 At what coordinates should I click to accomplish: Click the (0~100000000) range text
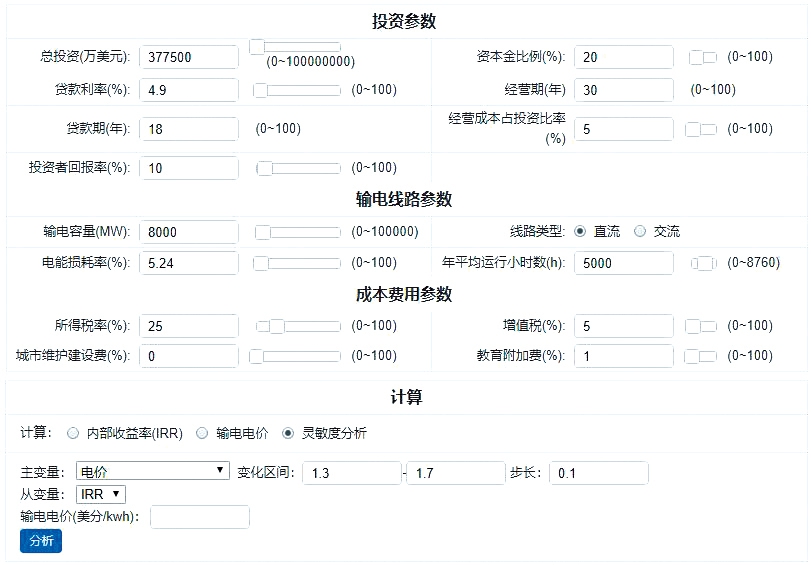coord(310,62)
